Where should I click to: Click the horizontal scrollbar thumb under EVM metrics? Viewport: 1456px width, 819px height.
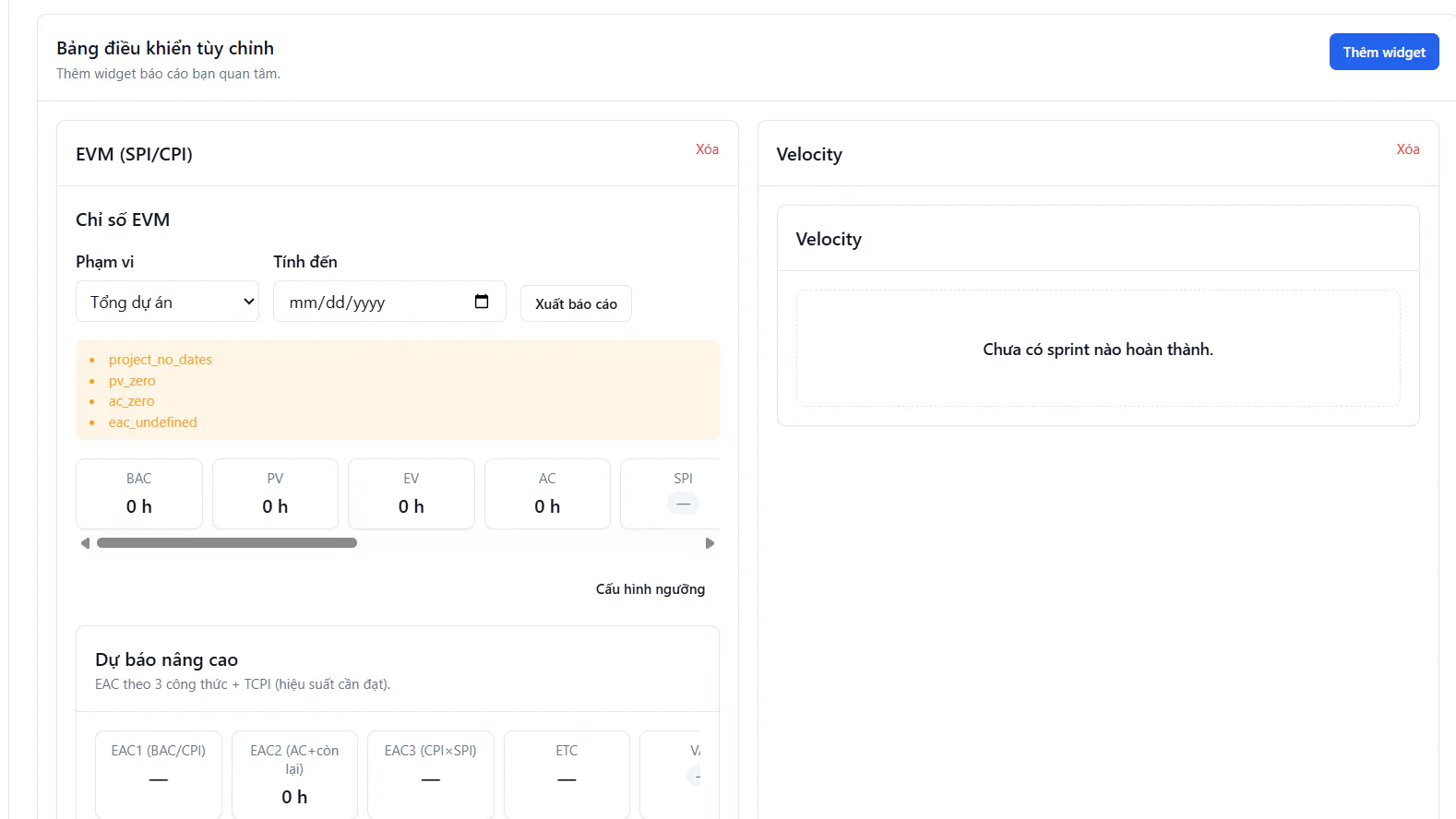[227, 543]
